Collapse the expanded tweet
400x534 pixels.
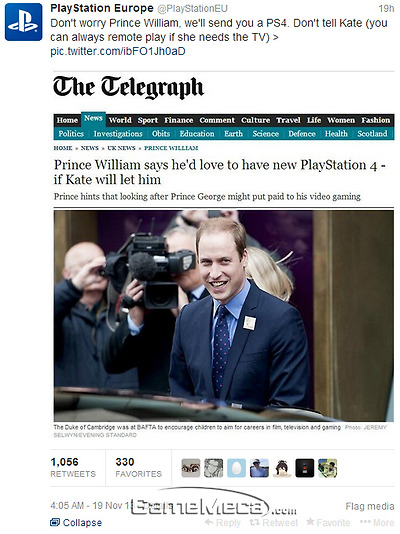click(76, 522)
